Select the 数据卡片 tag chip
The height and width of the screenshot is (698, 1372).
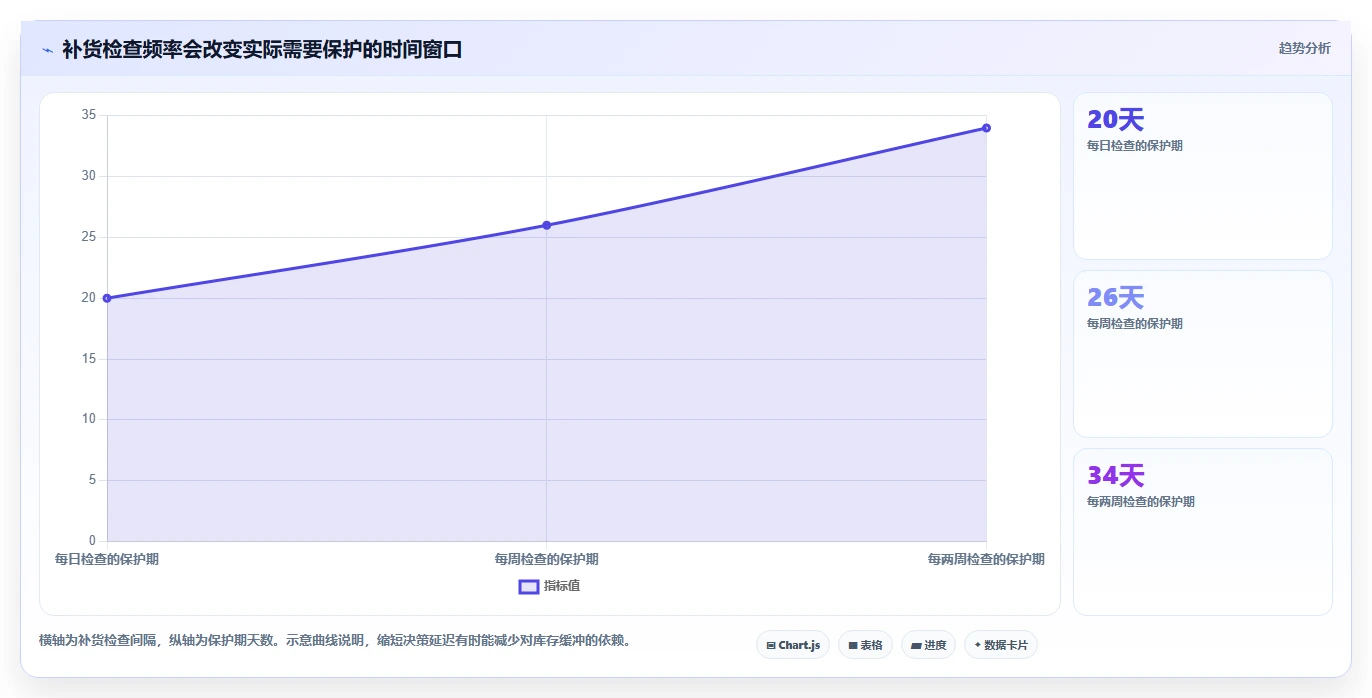pyautogui.click(x=1001, y=645)
